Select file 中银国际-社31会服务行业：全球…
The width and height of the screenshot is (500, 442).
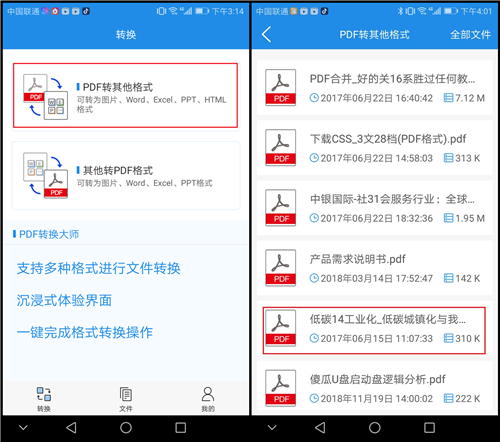click(x=375, y=208)
